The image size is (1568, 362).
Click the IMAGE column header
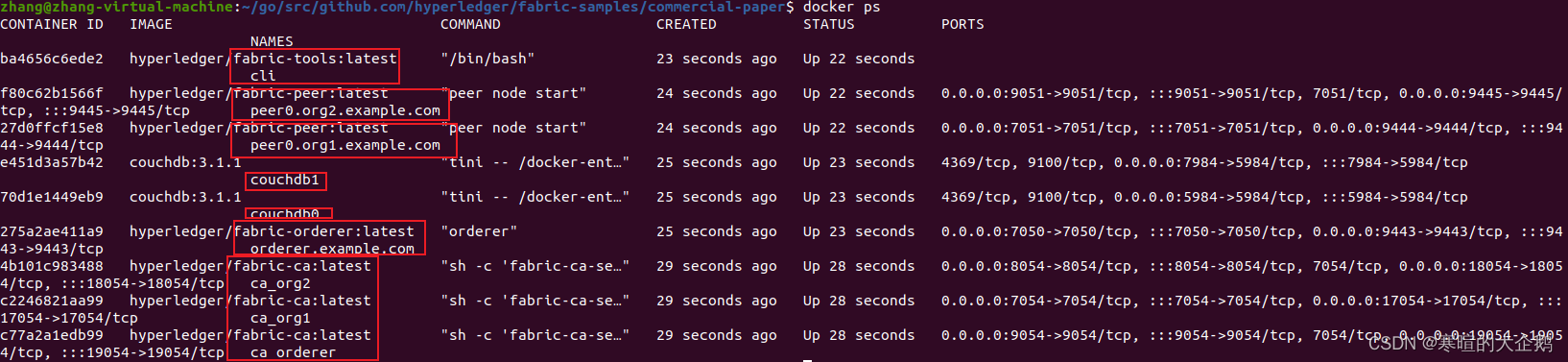click(x=151, y=24)
